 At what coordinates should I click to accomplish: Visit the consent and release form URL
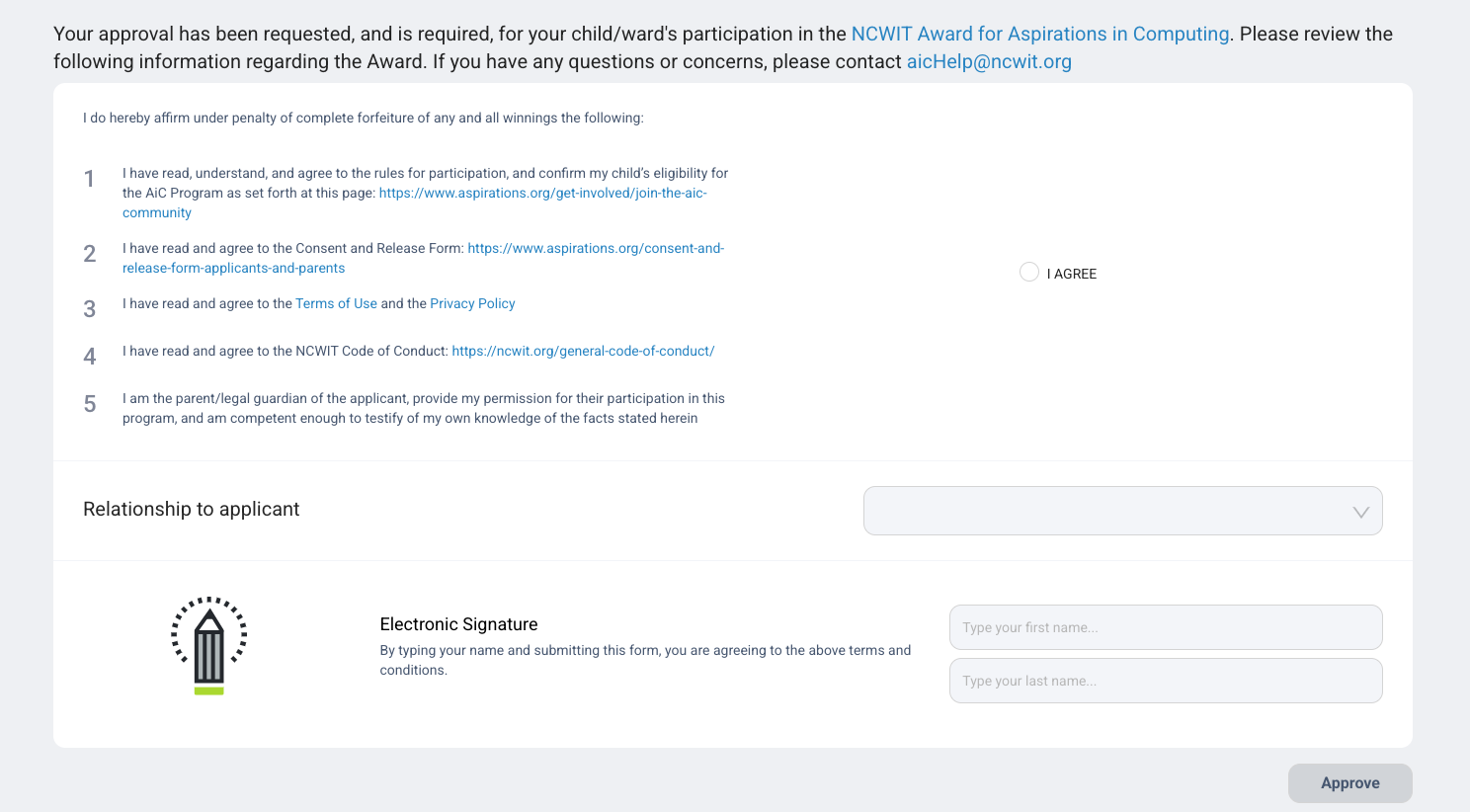coord(596,248)
